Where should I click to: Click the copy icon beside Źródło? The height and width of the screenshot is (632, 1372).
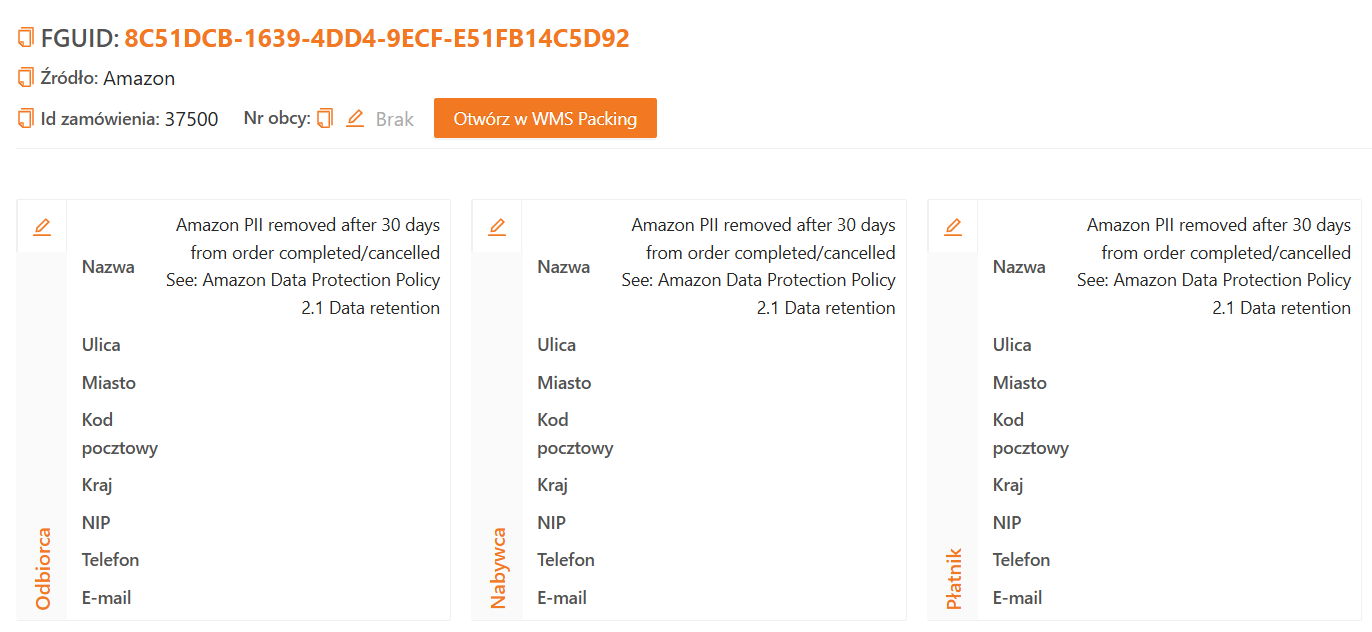(x=26, y=78)
